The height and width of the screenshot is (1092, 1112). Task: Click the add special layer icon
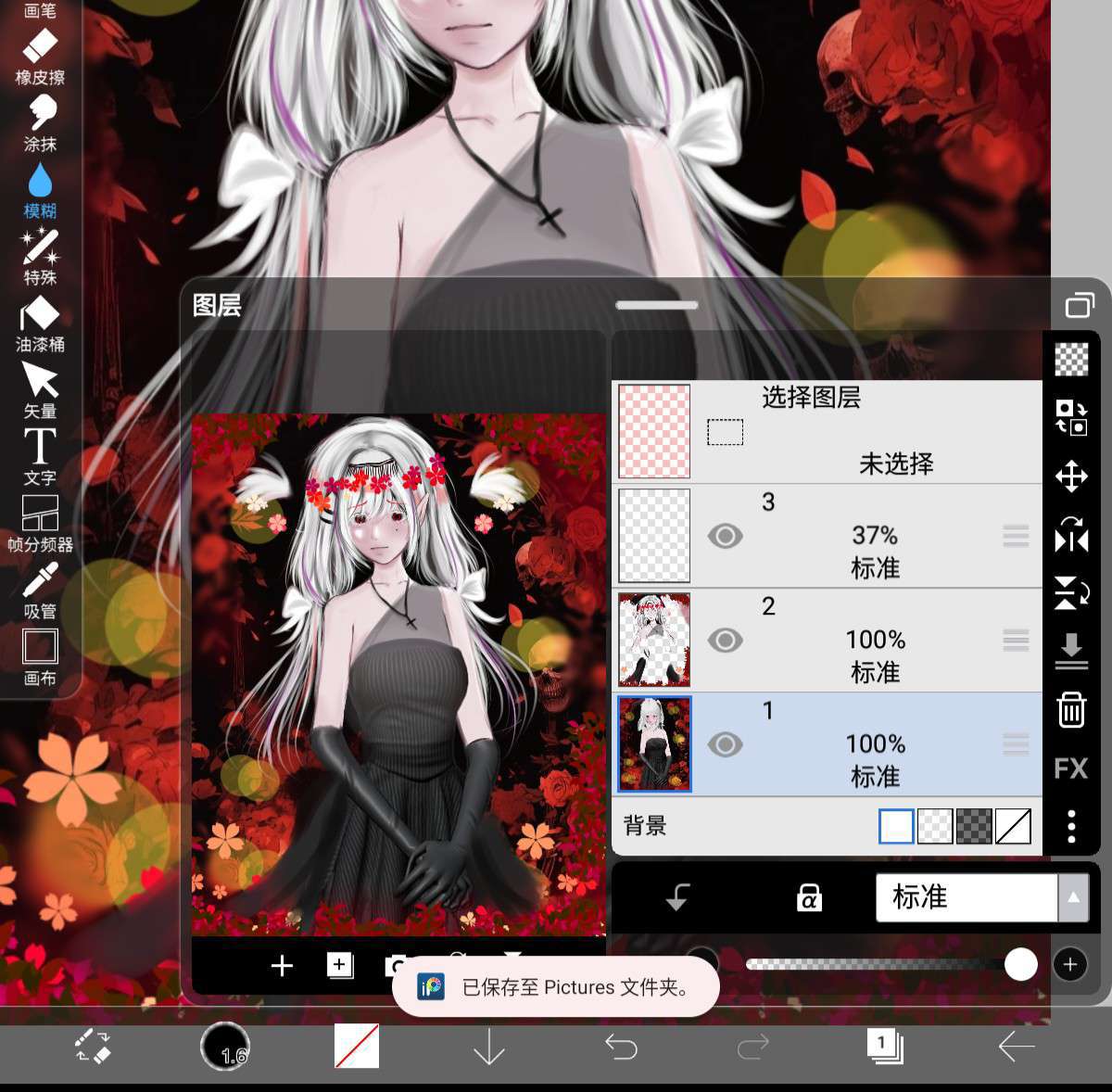339,966
